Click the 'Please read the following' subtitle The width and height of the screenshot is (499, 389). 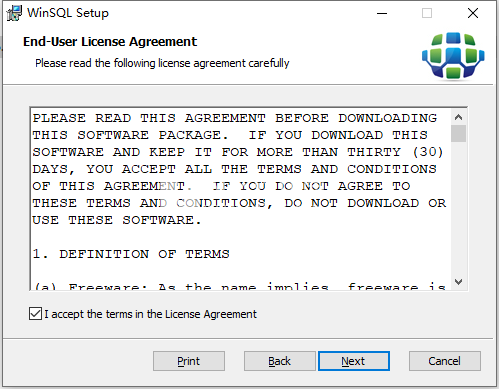tap(162, 63)
